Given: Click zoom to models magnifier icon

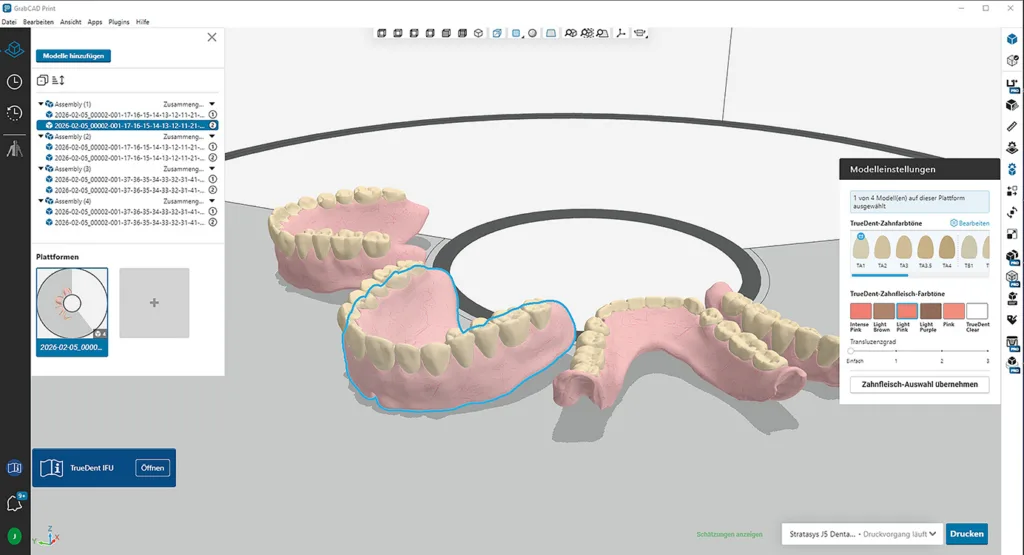Looking at the screenshot, I should pos(570,33).
